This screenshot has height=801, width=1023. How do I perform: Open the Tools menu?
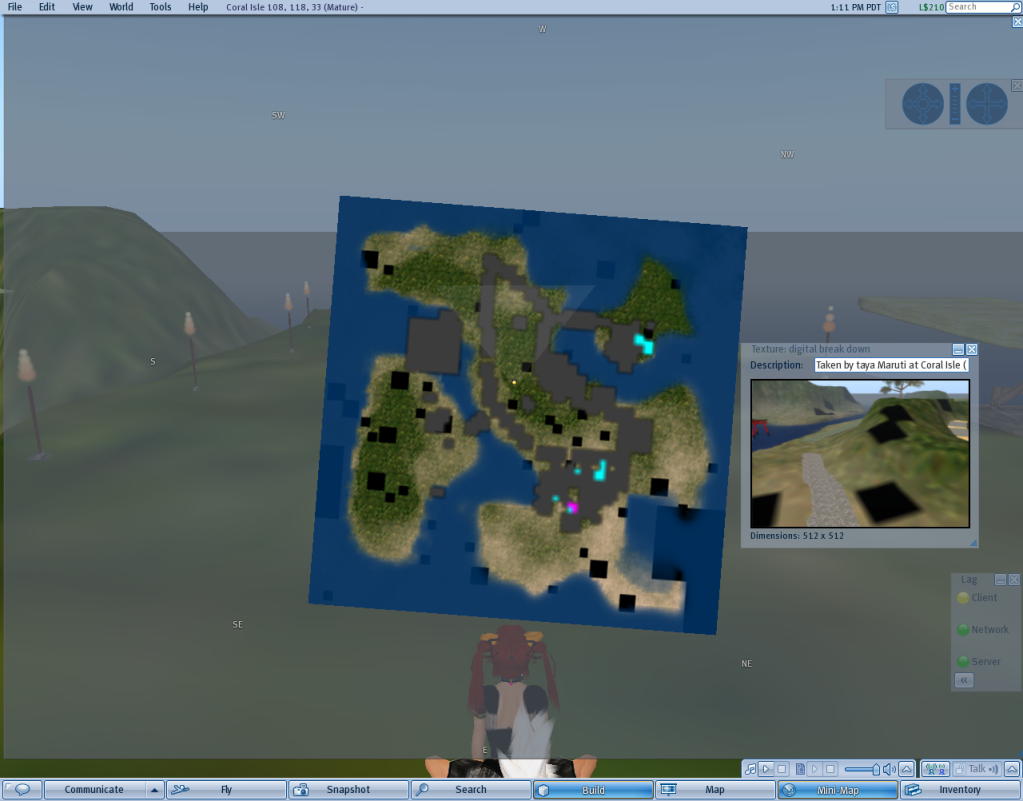tap(160, 7)
